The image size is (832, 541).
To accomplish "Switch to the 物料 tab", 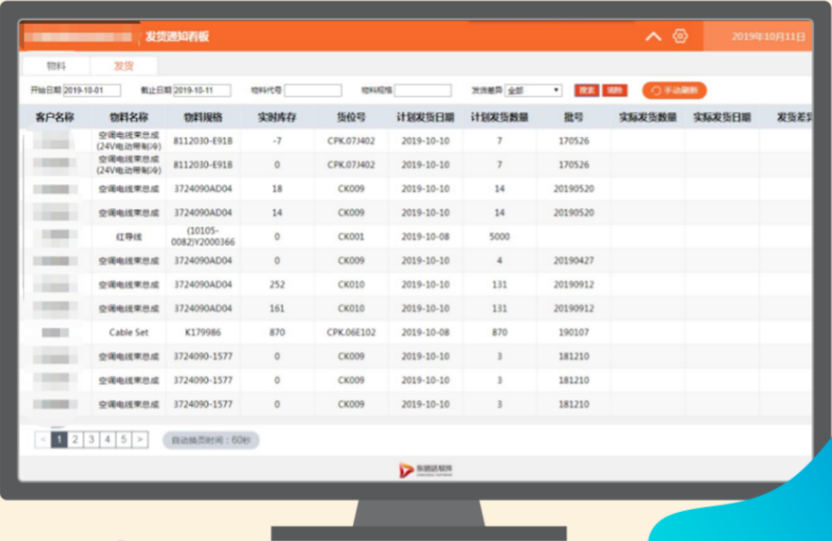I will pyautogui.click(x=56, y=66).
